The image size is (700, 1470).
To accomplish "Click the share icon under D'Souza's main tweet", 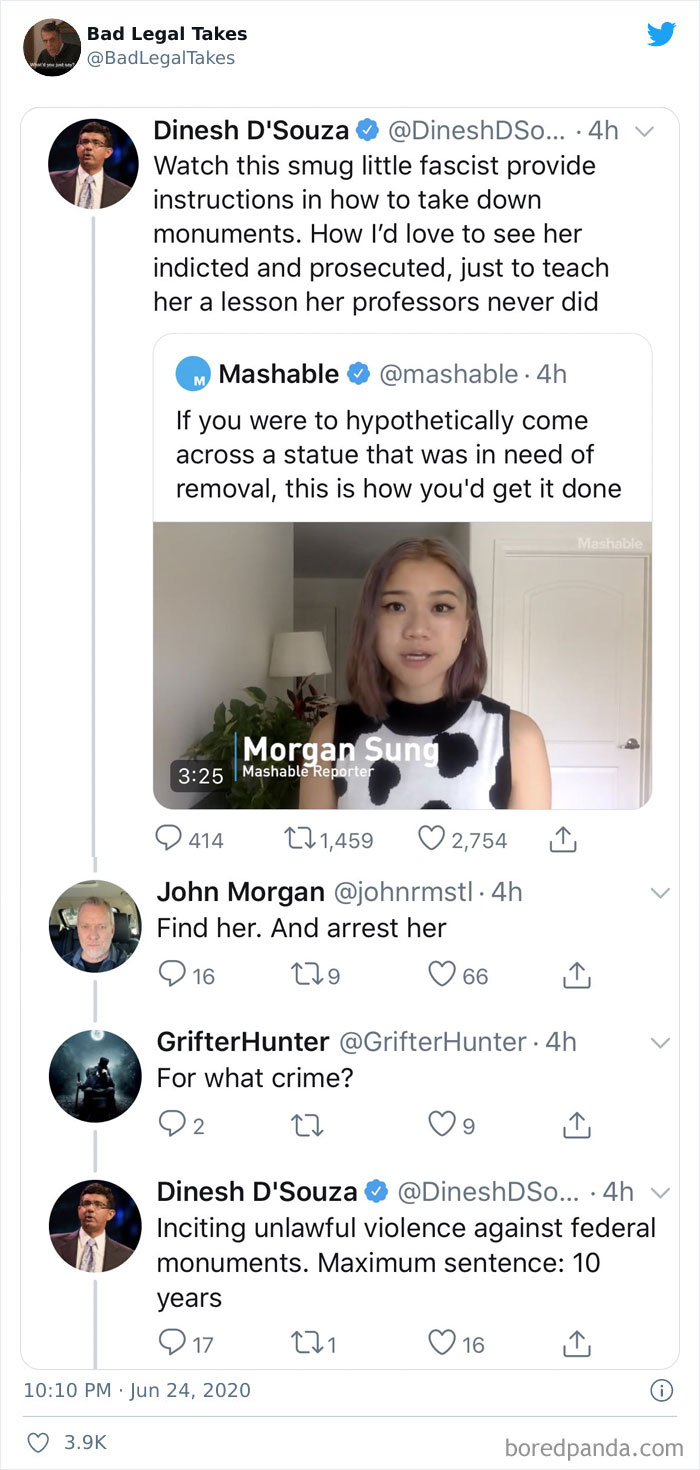I will click(563, 839).
